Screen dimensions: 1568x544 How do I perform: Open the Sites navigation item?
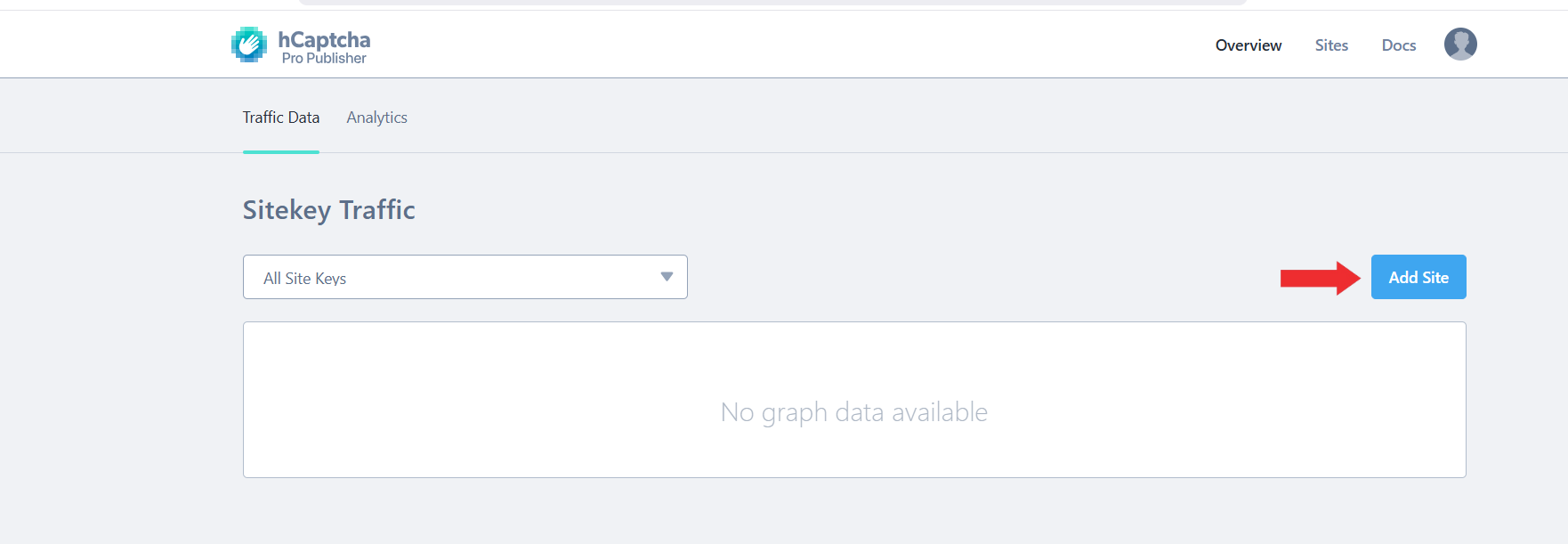click(x=1331, y=45)
